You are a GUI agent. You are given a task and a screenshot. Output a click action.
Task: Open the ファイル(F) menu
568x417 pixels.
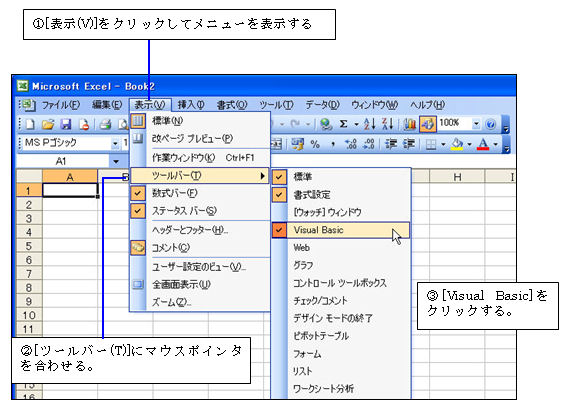coord(60,105)
